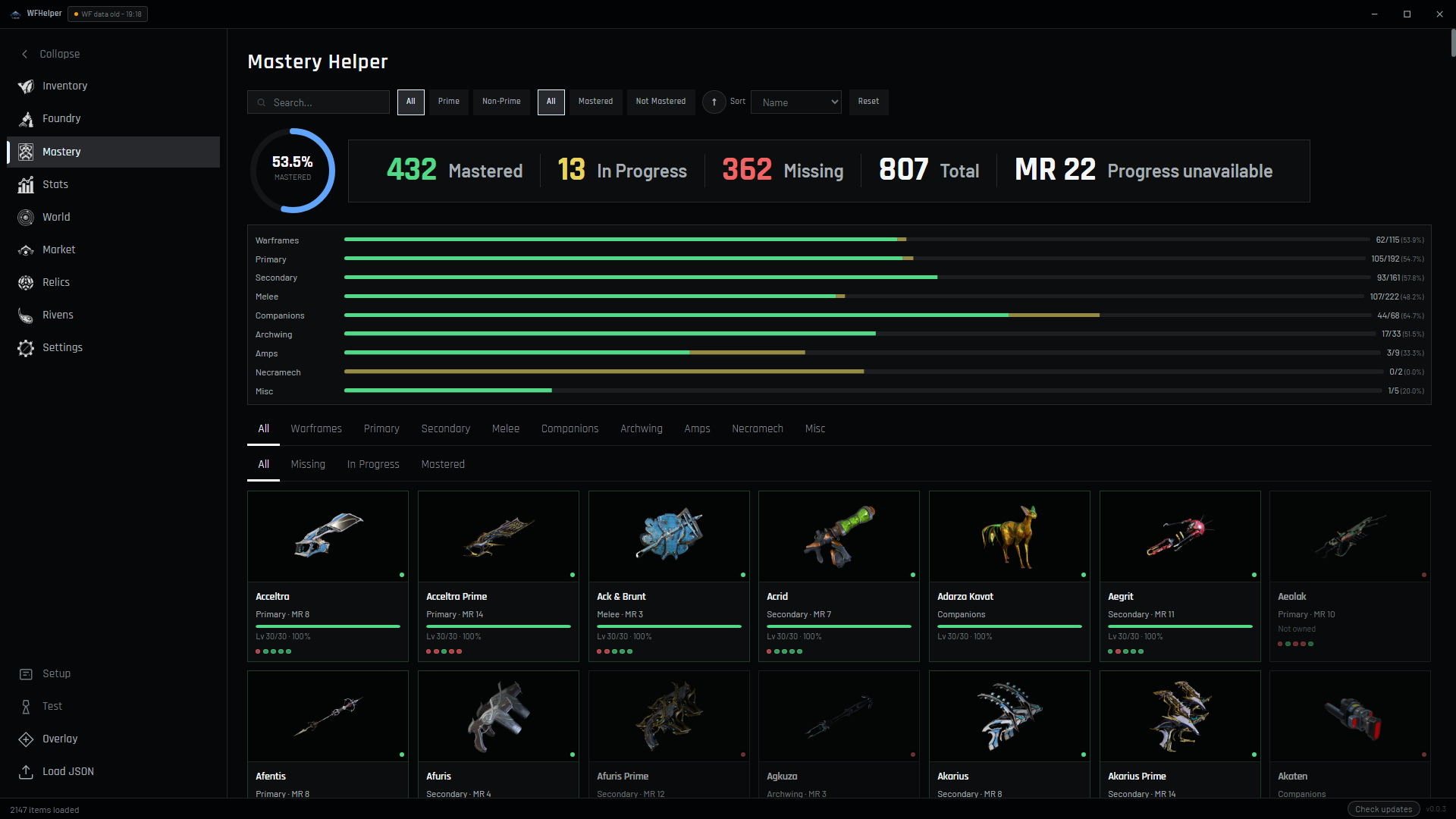Open the Ack & Brunt weapon card
Screen dimensions: 1456x819
(669, 576)
